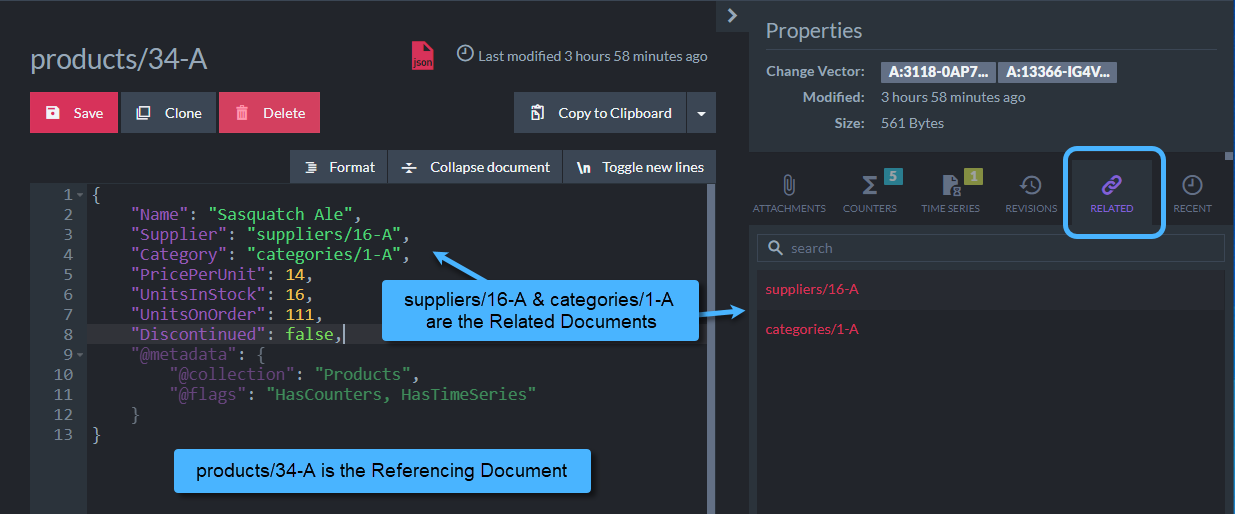This screenshot has height=514, width=1235.
Task: Open the Counters tab
Action: pos(870,194)
